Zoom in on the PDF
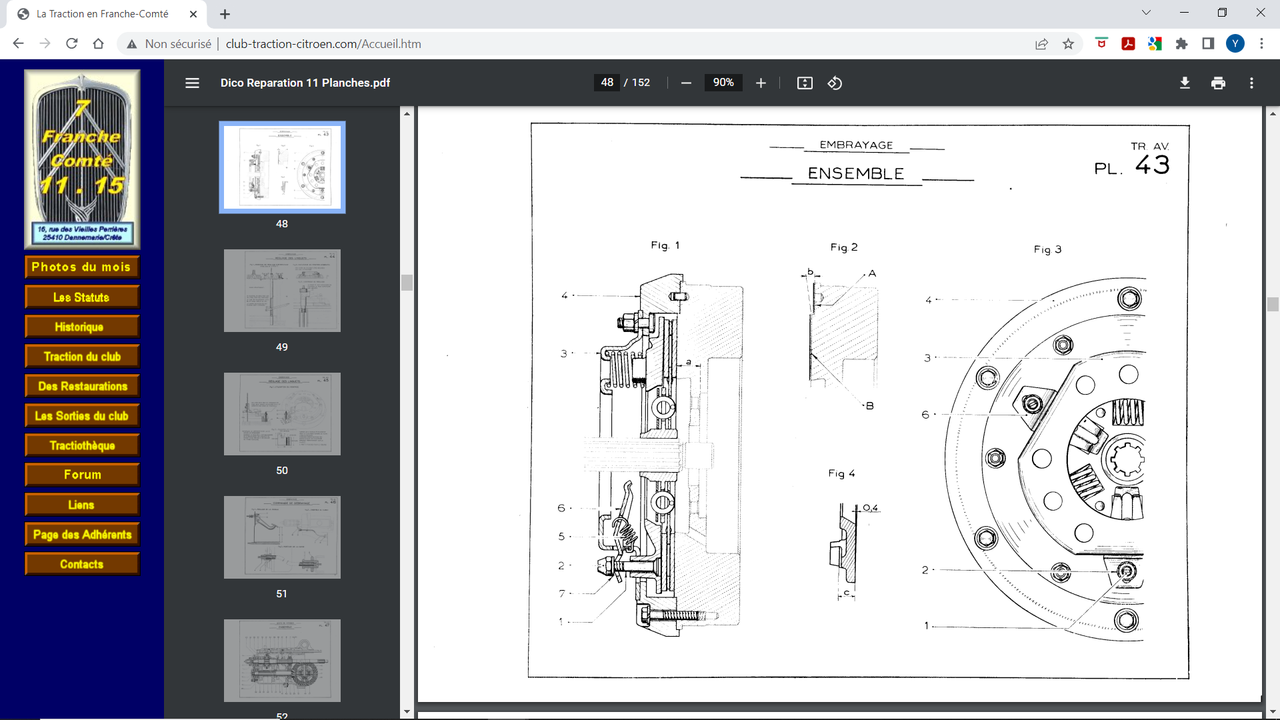1280x720 pixels. [x=761, y=83]
